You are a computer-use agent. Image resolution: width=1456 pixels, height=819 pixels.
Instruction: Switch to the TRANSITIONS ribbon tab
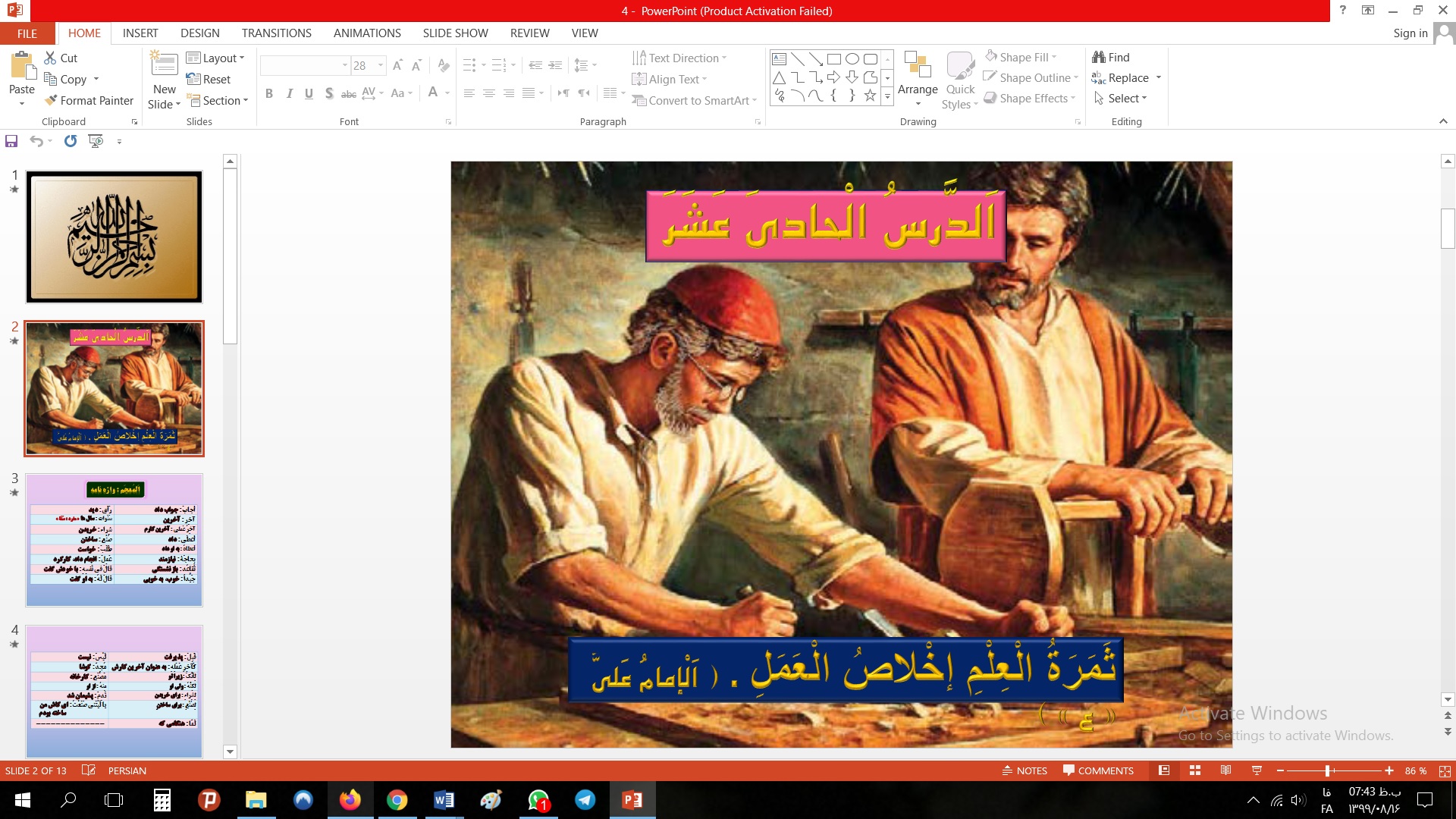276,33
